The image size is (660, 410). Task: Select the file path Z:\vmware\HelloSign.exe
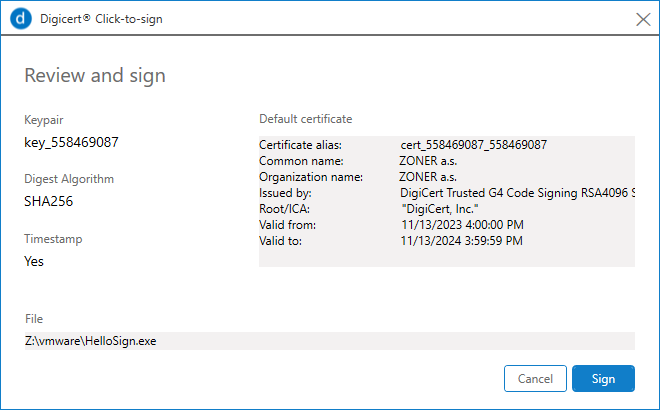(x=330, y=341)
